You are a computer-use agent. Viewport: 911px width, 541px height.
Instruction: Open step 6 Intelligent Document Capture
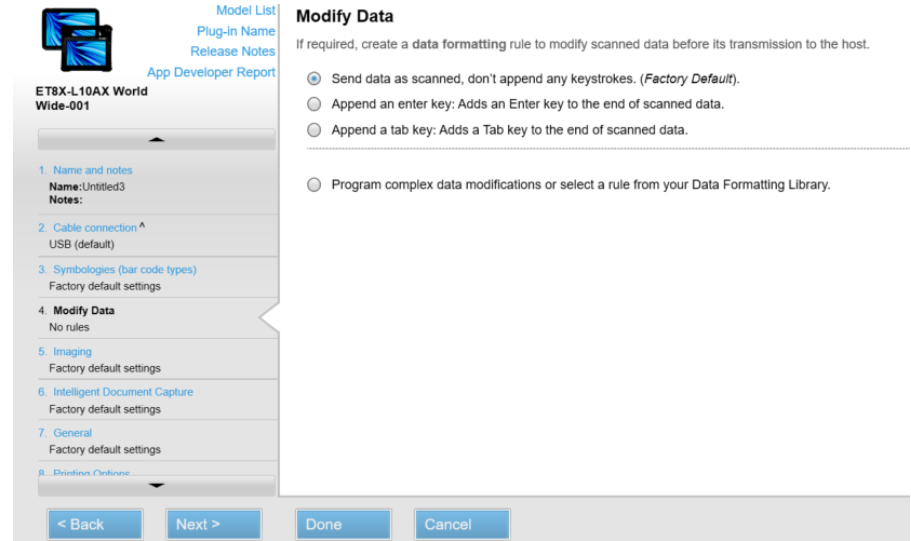click(121, 392)
